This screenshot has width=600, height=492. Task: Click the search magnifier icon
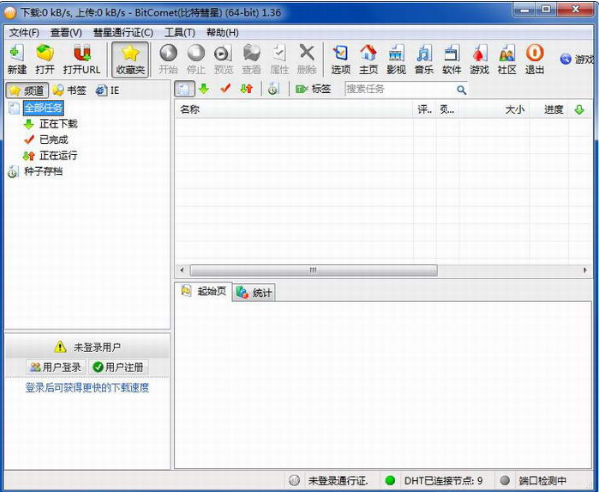[x=461, y=90]
